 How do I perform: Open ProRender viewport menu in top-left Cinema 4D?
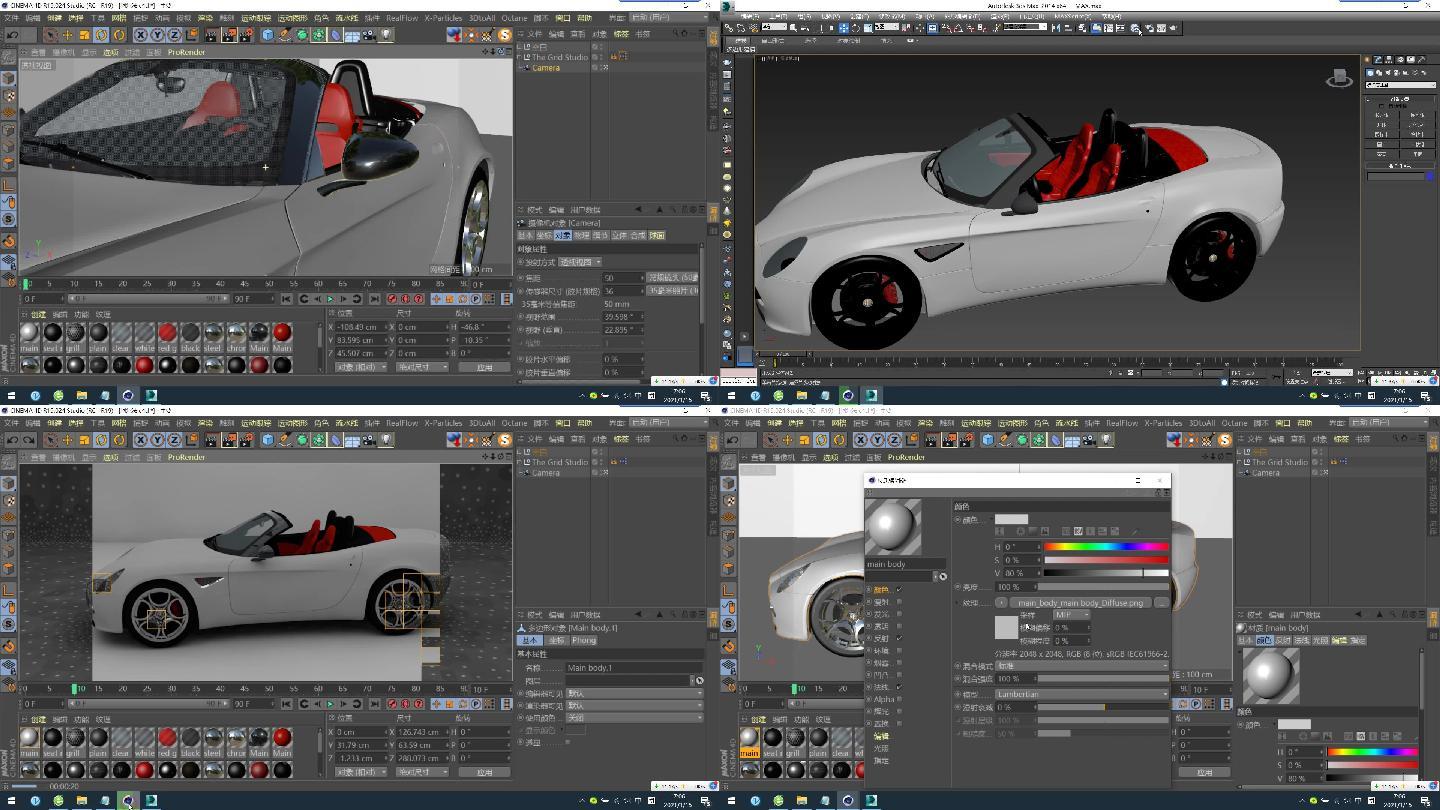[186, 52]
